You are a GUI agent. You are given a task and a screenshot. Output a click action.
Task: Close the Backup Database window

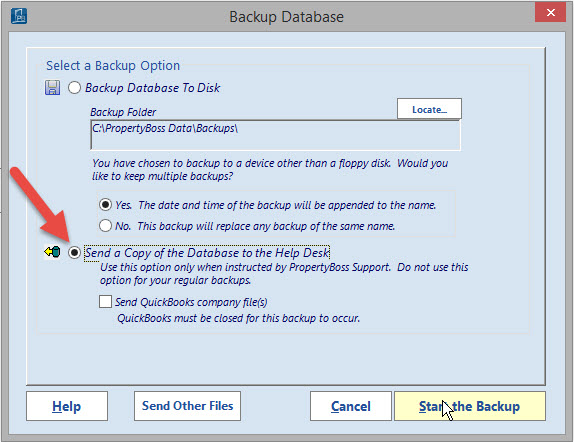[x=550, y=13]
